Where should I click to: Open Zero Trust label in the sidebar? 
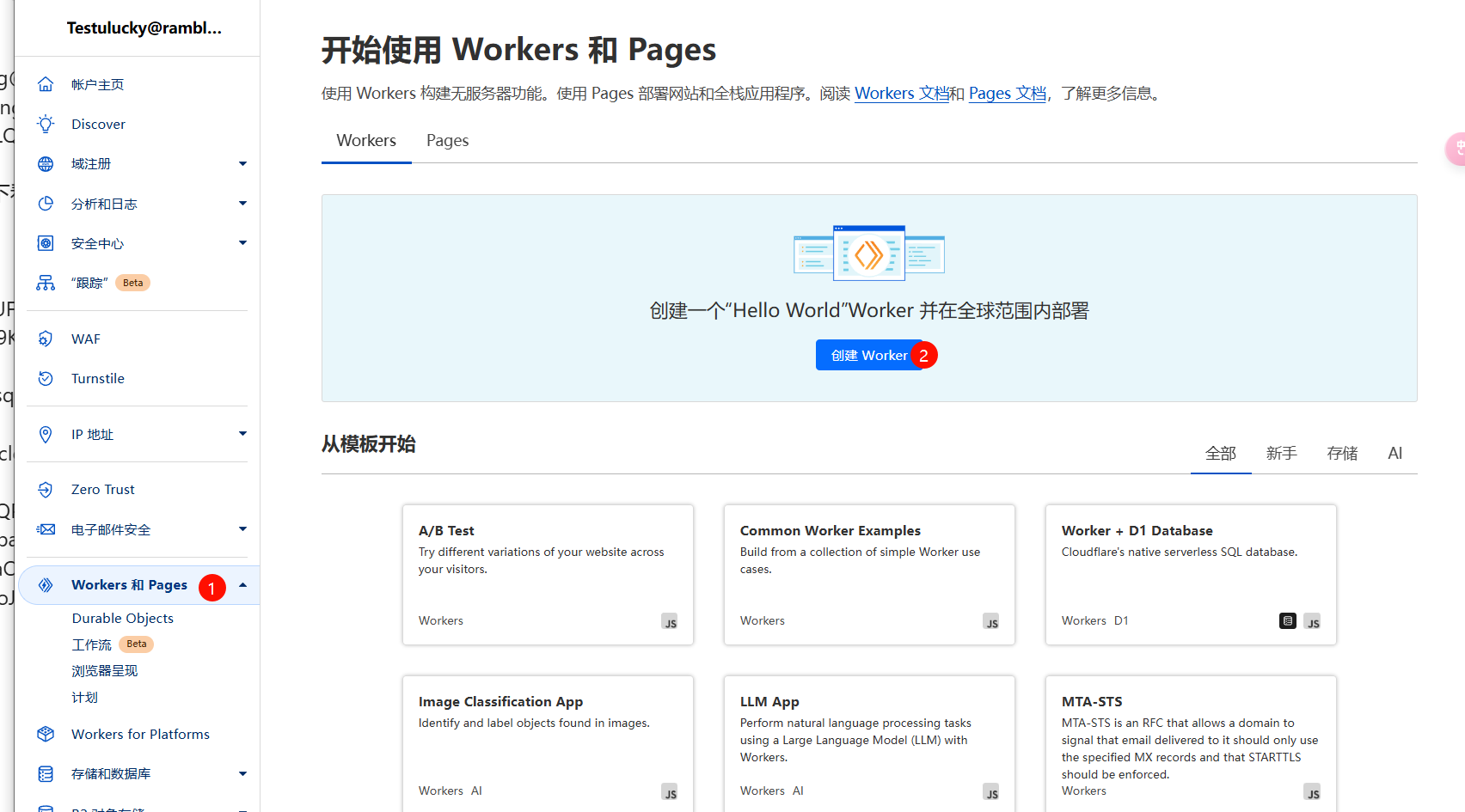tap(103, 490)
